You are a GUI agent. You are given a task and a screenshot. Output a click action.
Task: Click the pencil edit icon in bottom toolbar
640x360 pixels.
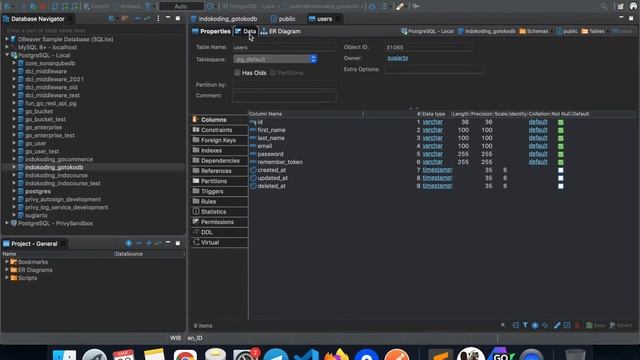[x=557, y=325]
